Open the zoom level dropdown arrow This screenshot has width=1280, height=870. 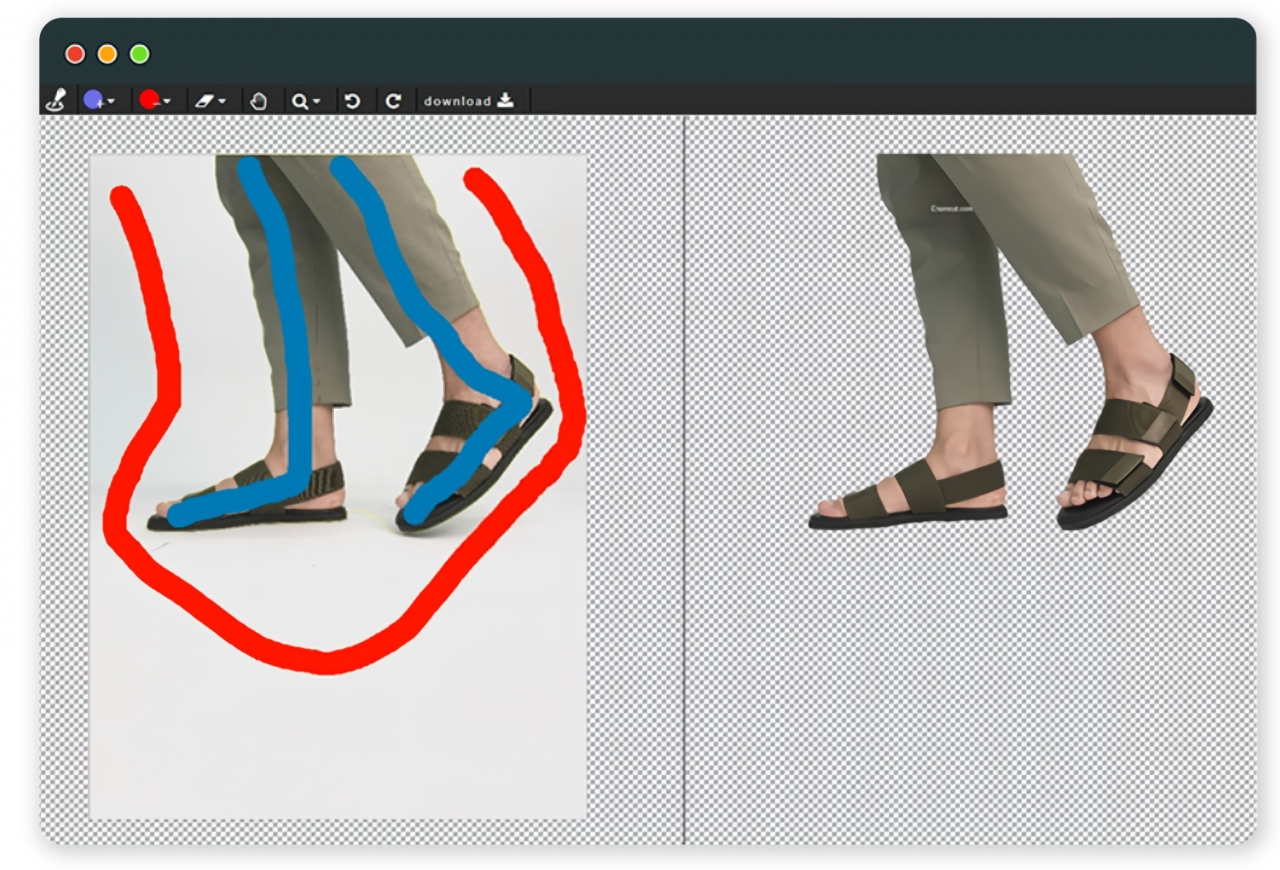316,101
